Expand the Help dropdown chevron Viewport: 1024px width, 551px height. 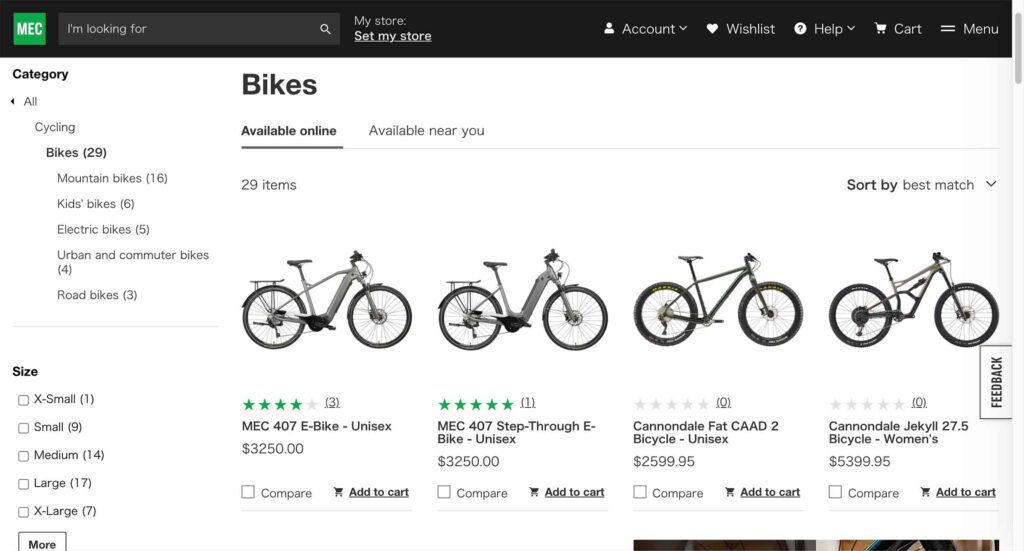(x=851, y=29)
